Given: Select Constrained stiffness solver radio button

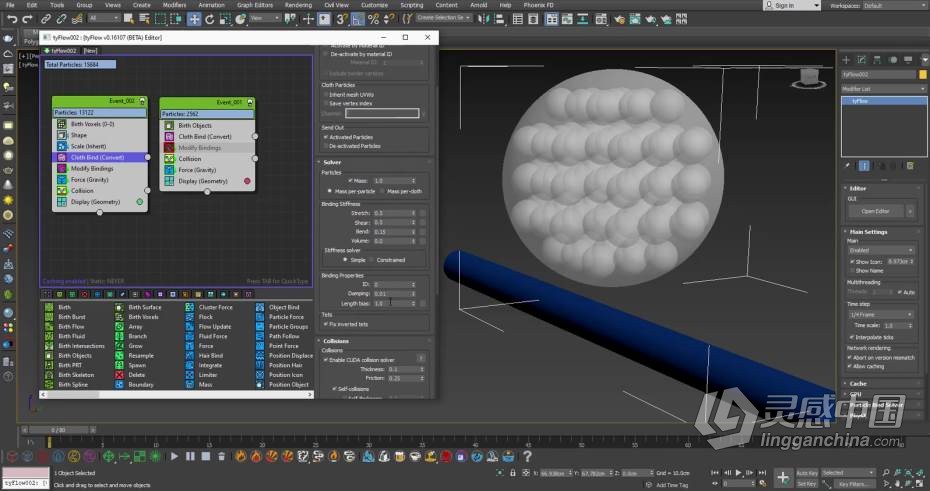Looking at the screenshot, I should coord(372,260).
